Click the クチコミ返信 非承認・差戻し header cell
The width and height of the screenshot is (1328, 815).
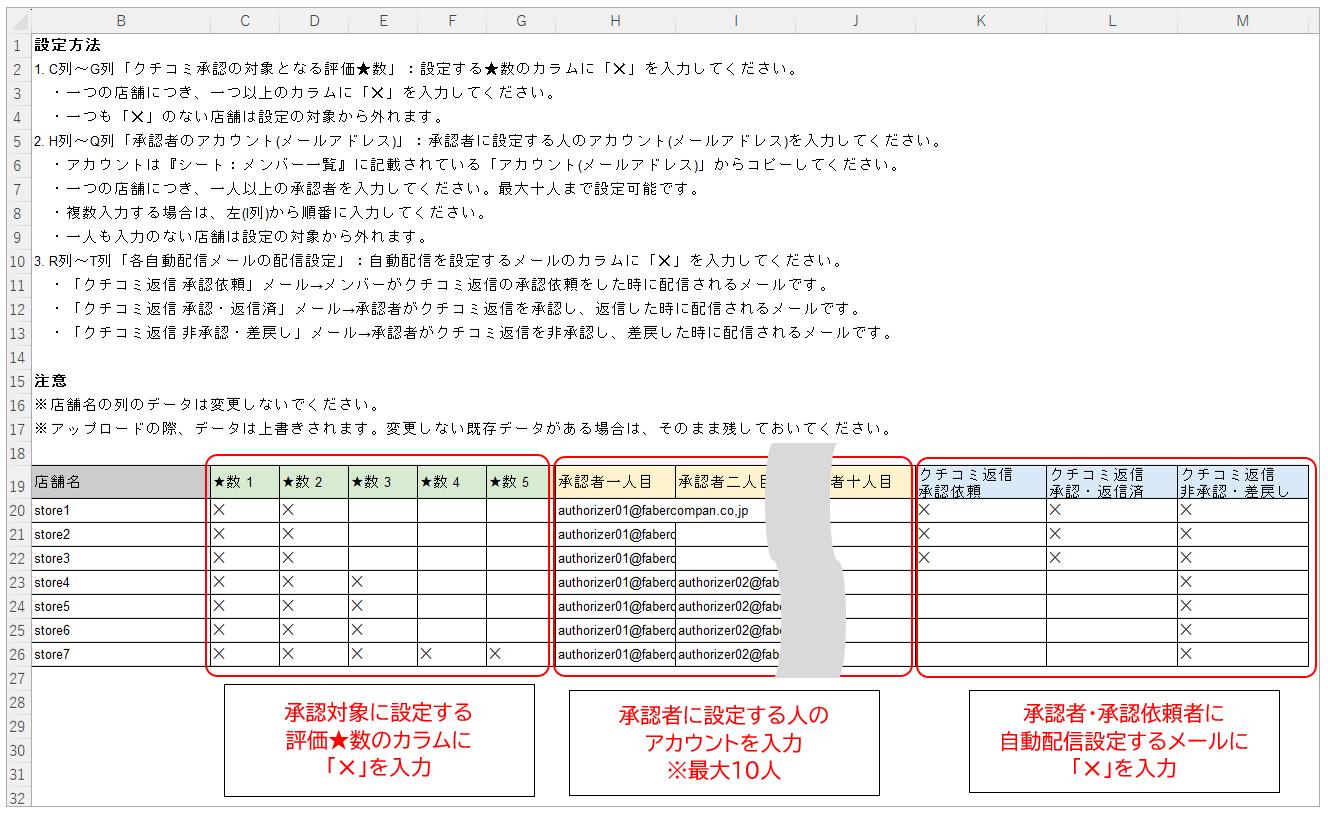(x=1243, y=482)
